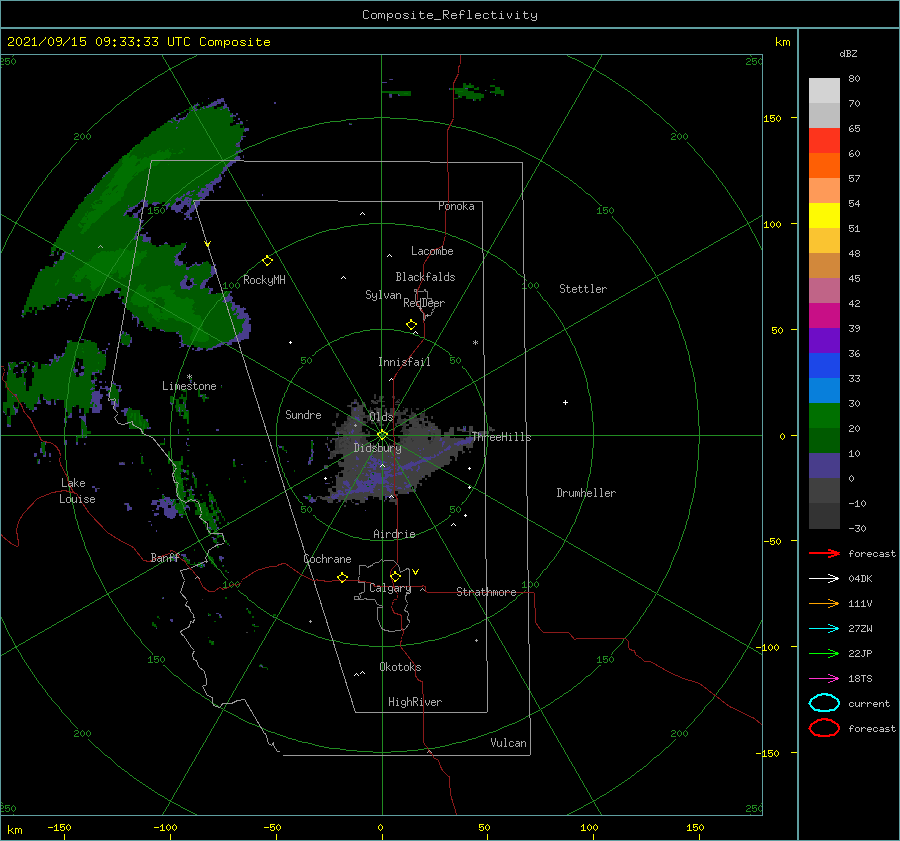Click the Limestone label
This screenshot has height=841, width=900.
189,386
